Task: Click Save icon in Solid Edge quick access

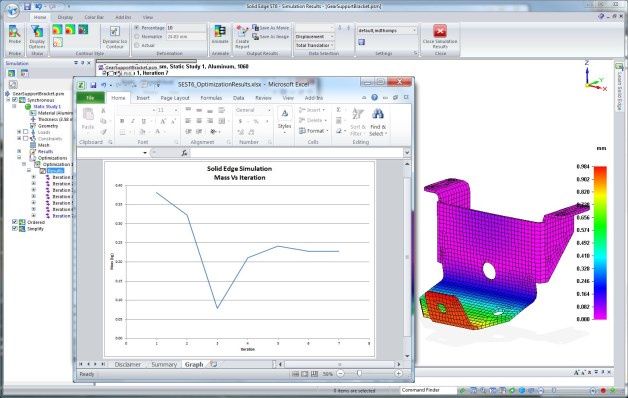Action: coord(27,6)
